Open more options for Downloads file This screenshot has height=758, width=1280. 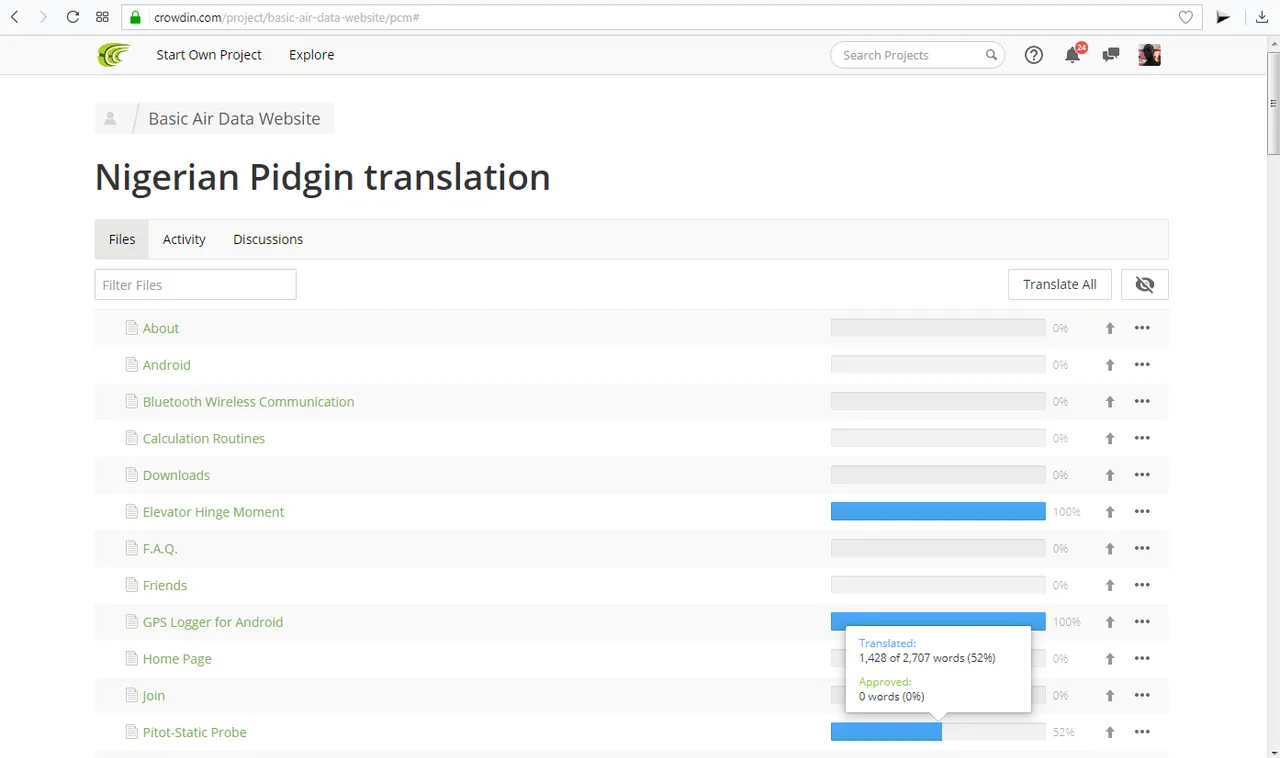1142,475
